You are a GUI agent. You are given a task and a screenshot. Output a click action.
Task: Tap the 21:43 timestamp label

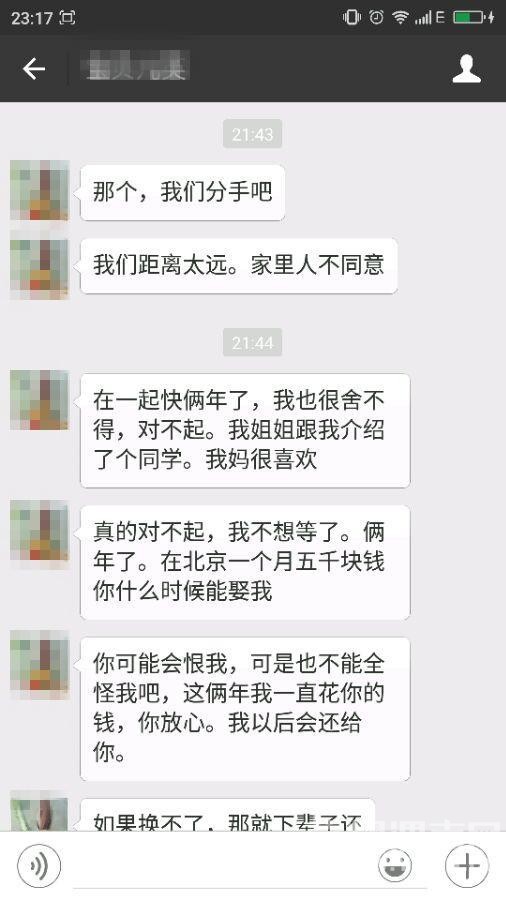coord(252,134)
